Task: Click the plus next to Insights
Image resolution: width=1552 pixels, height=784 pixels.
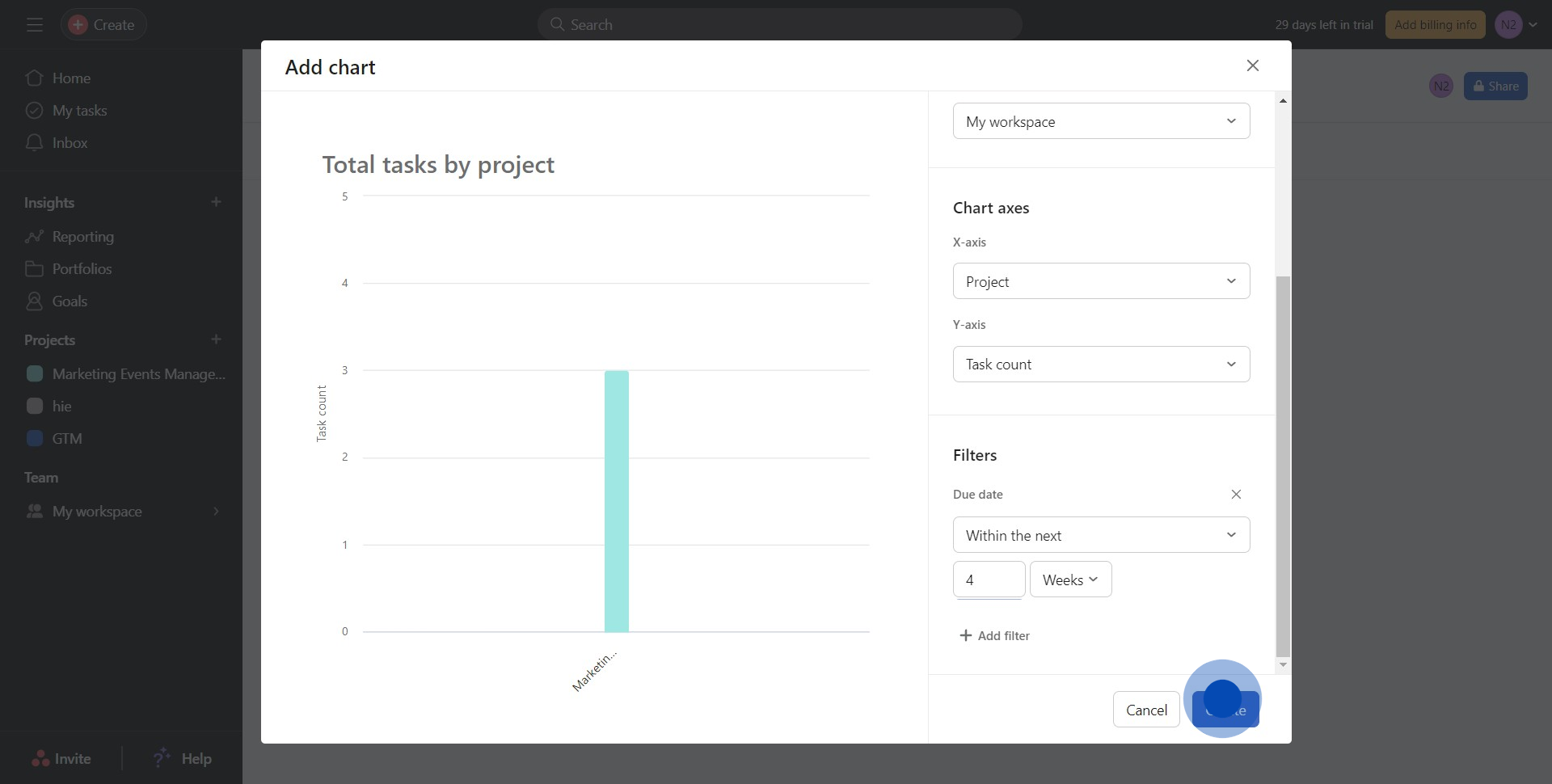Action: pyautogui.click(x=216, y=202)
